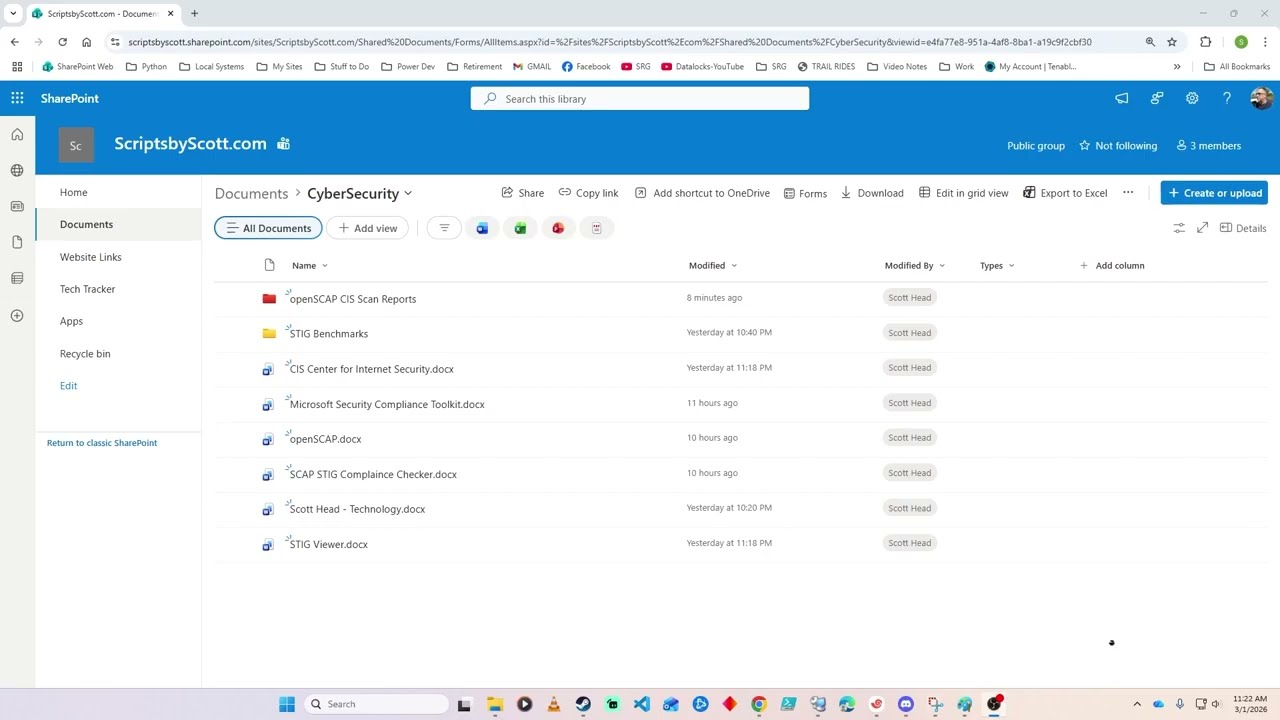The height and width of the screenshot is (720, 1280).
Task: Click the file type column icon
Action: tap(269, 265)
